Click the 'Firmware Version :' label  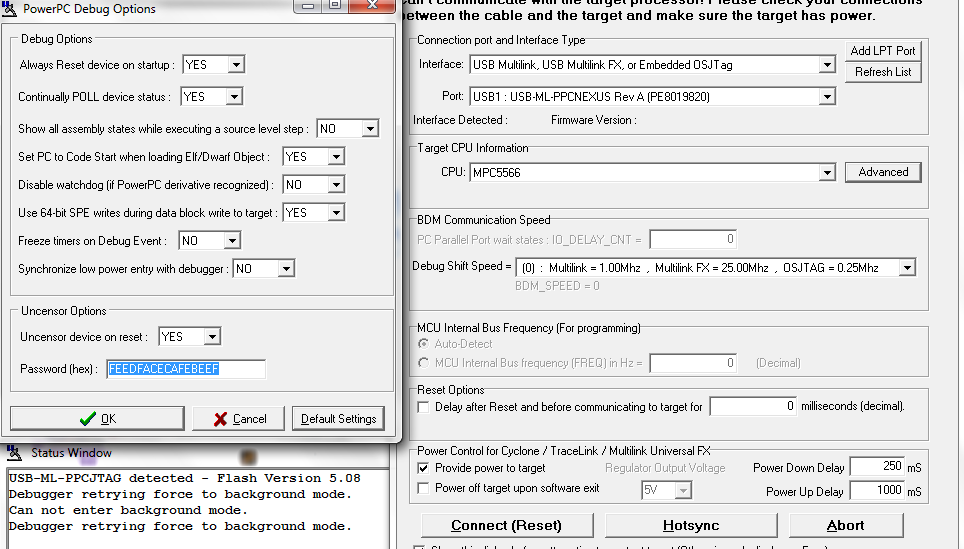(593, 120)
